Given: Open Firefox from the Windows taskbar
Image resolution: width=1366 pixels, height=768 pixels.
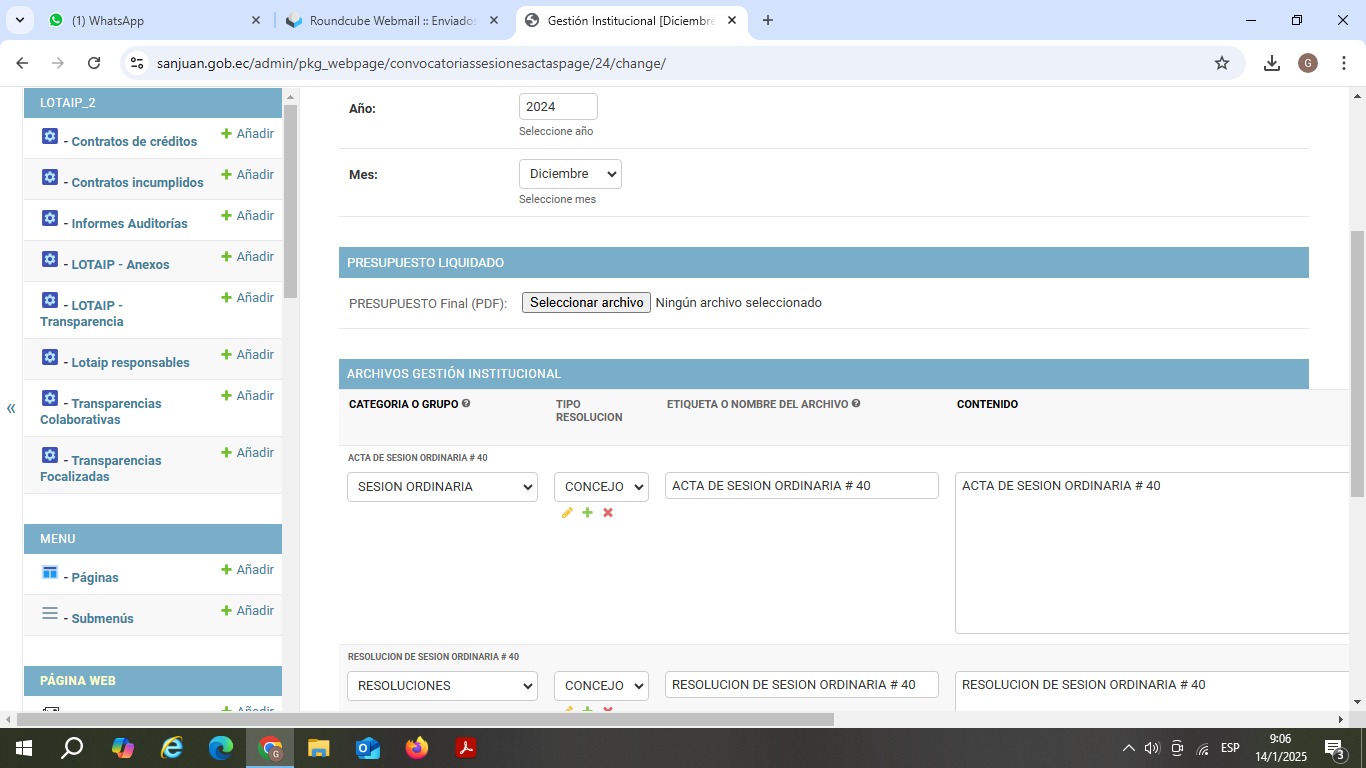Looking at the screenshot, I should [416, 747].
